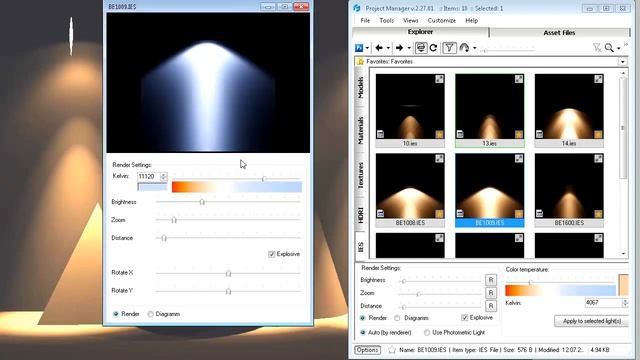Screen dimensions: 640x360
Task: Select Diagramm radio in Project Manager
Action: 397,318
